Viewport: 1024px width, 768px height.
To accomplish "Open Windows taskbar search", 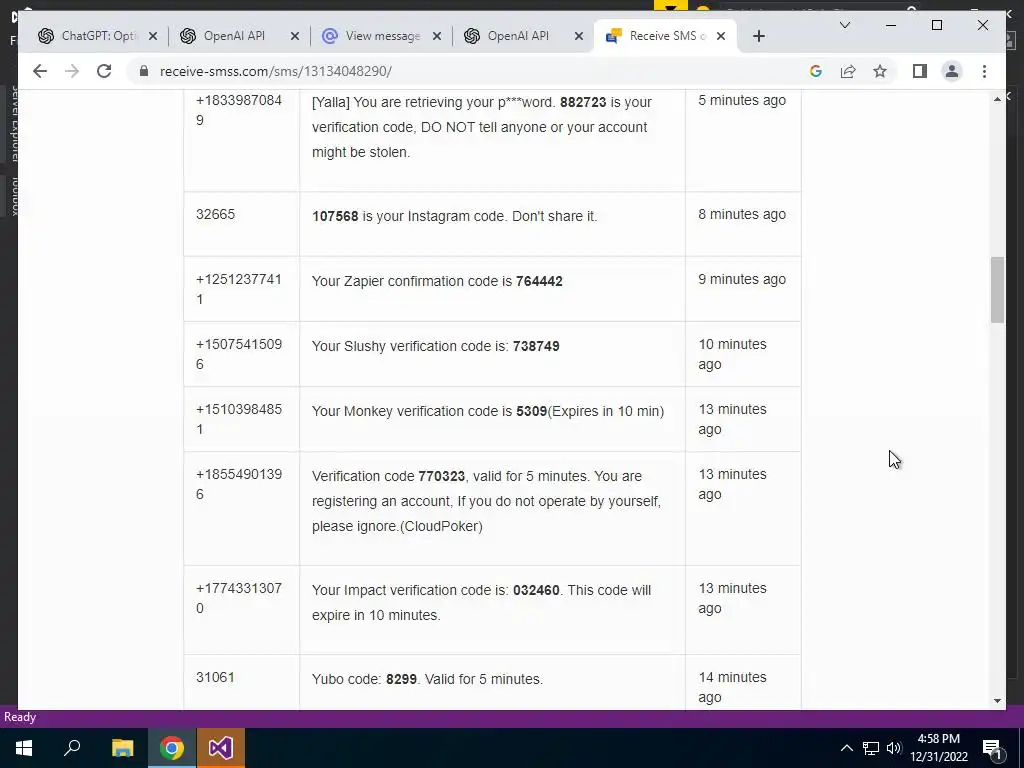I will (72, 748).
